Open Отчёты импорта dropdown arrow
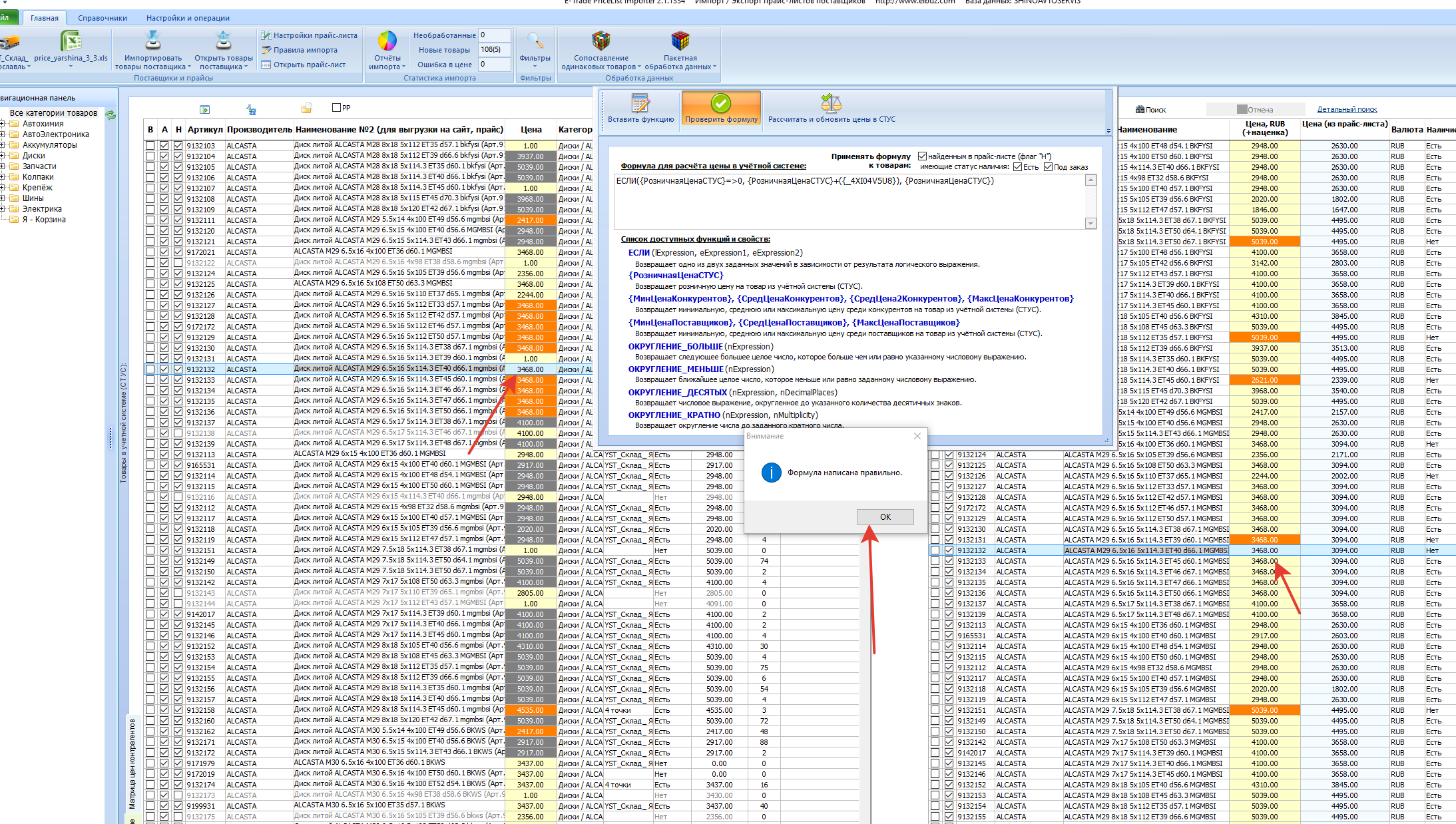Image resolution: width=1456 pixels, height=824 pixels. [x=403, y=67]
